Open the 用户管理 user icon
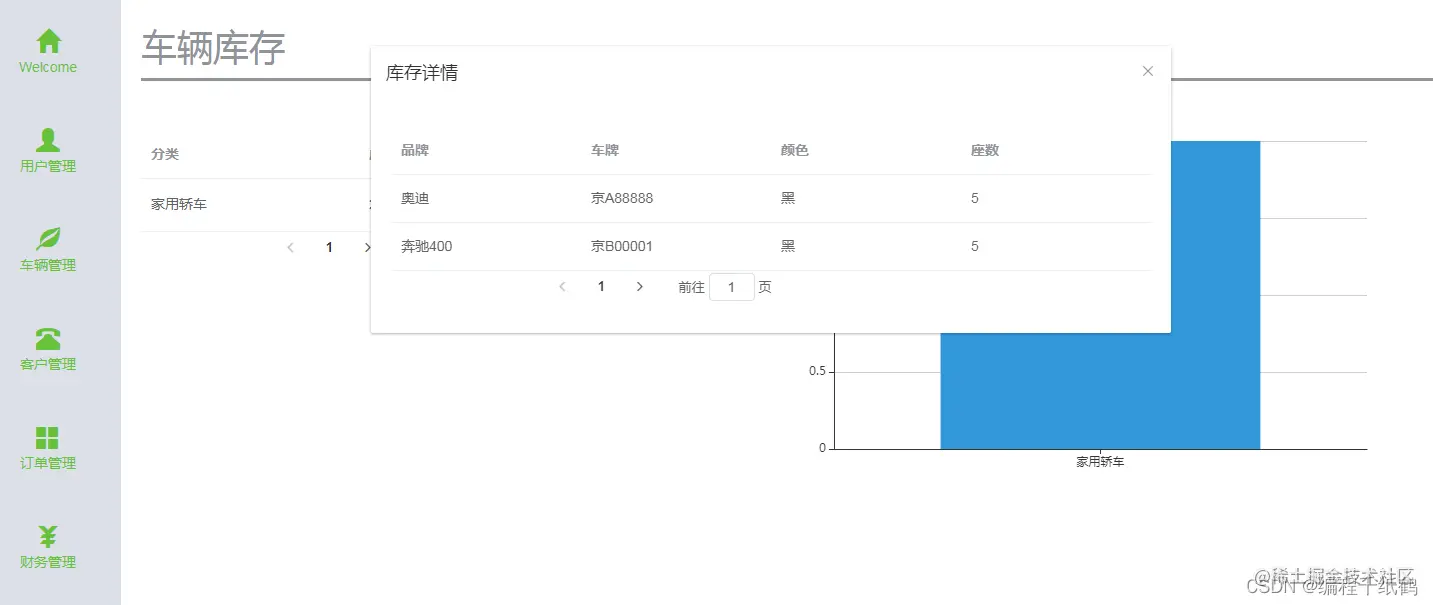This screenshot has height=605, width=1433. pos(48,140)
